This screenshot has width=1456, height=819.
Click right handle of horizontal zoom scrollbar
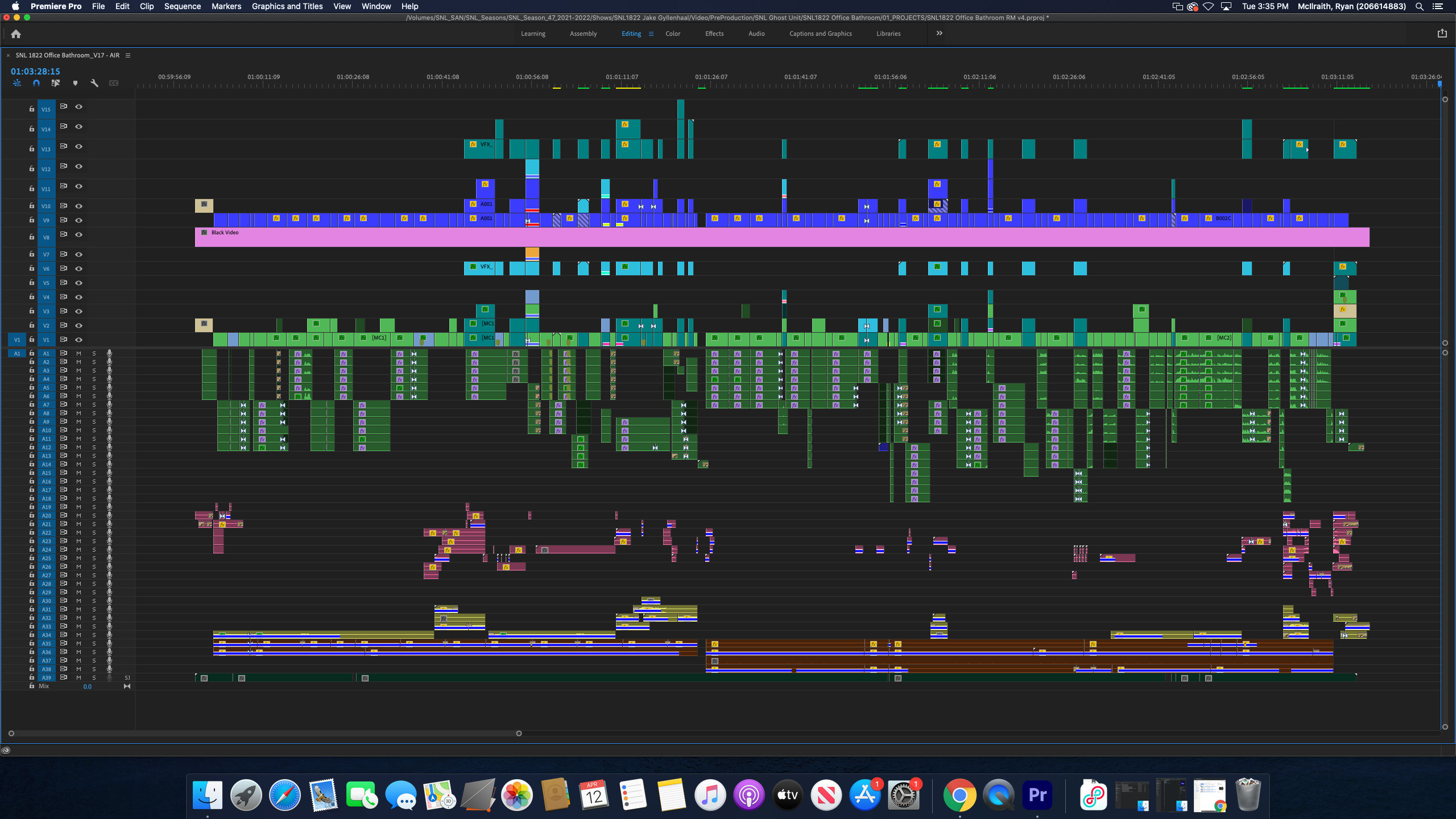click(x=519, y=733)
